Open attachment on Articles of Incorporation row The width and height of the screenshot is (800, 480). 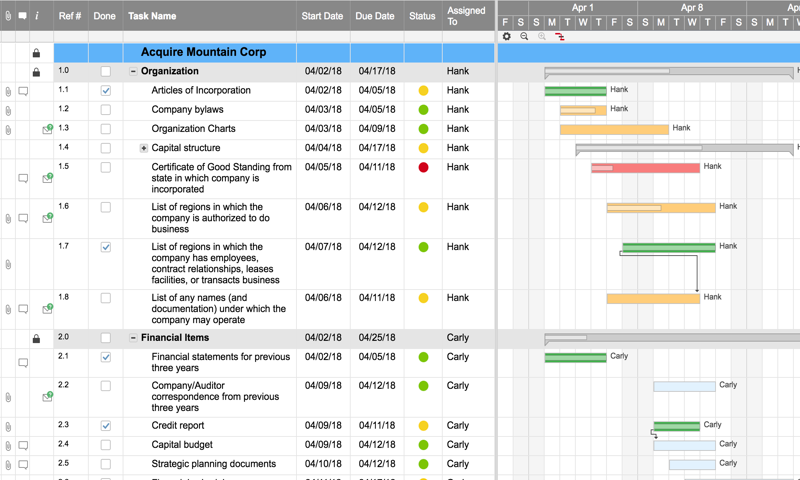(8, 91)
